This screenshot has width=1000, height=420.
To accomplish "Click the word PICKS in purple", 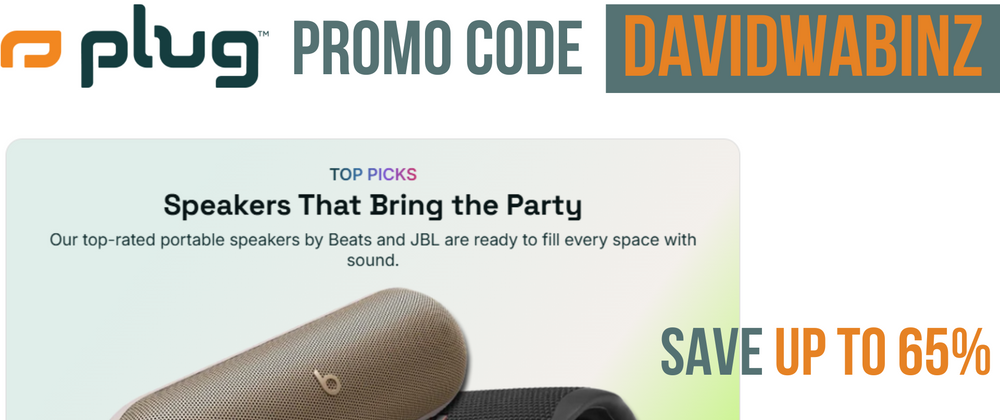I will [x=392, y=174].
